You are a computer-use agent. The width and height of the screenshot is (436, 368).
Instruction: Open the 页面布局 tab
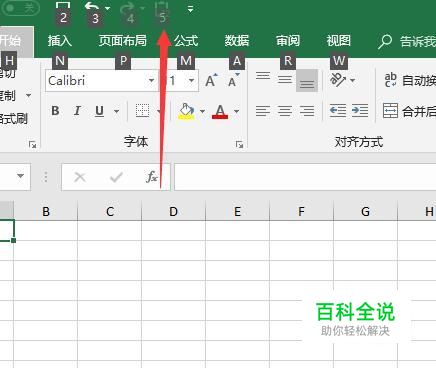pos(123,41)
